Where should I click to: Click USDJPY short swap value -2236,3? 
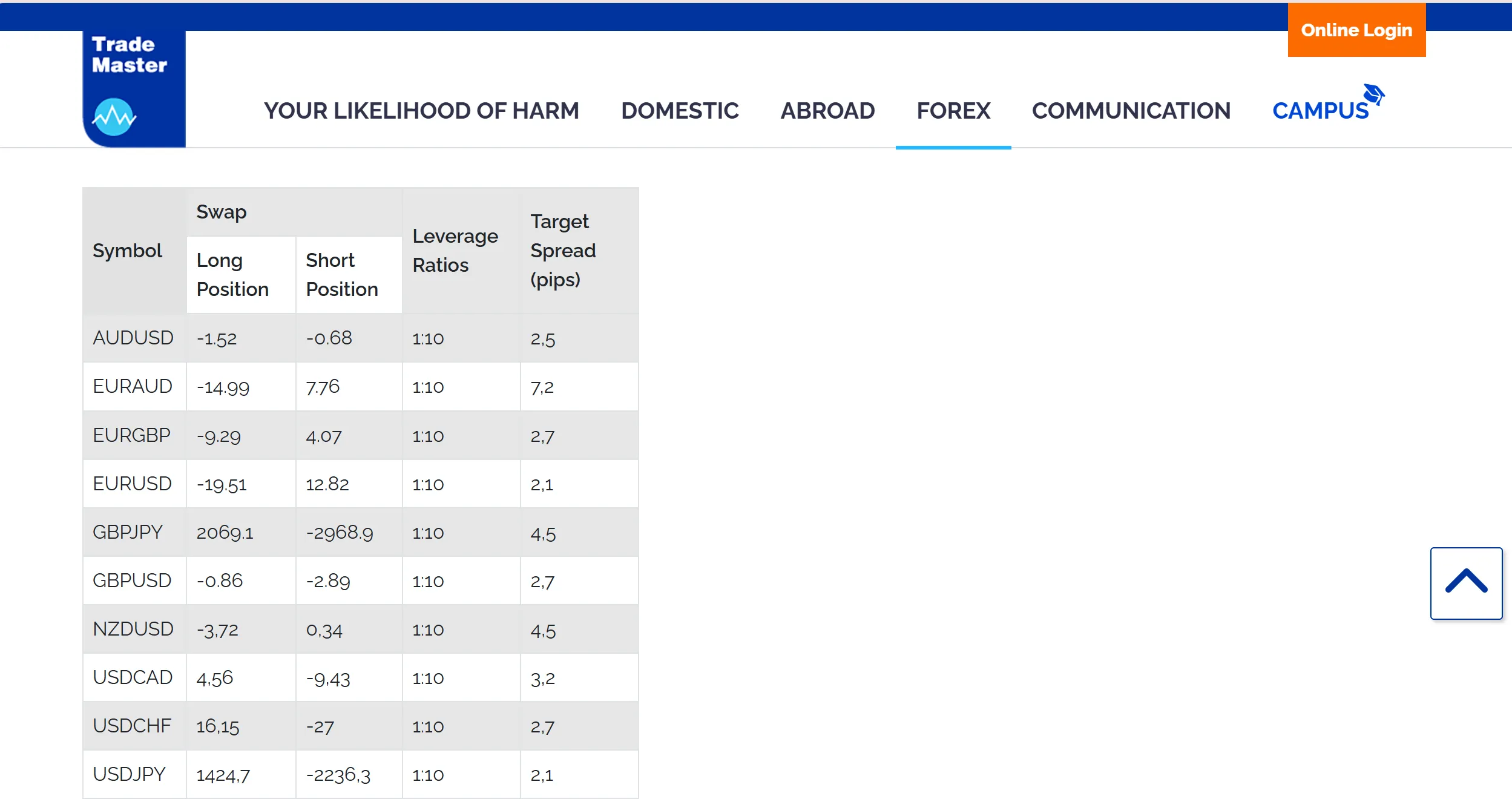pos(338,775)
